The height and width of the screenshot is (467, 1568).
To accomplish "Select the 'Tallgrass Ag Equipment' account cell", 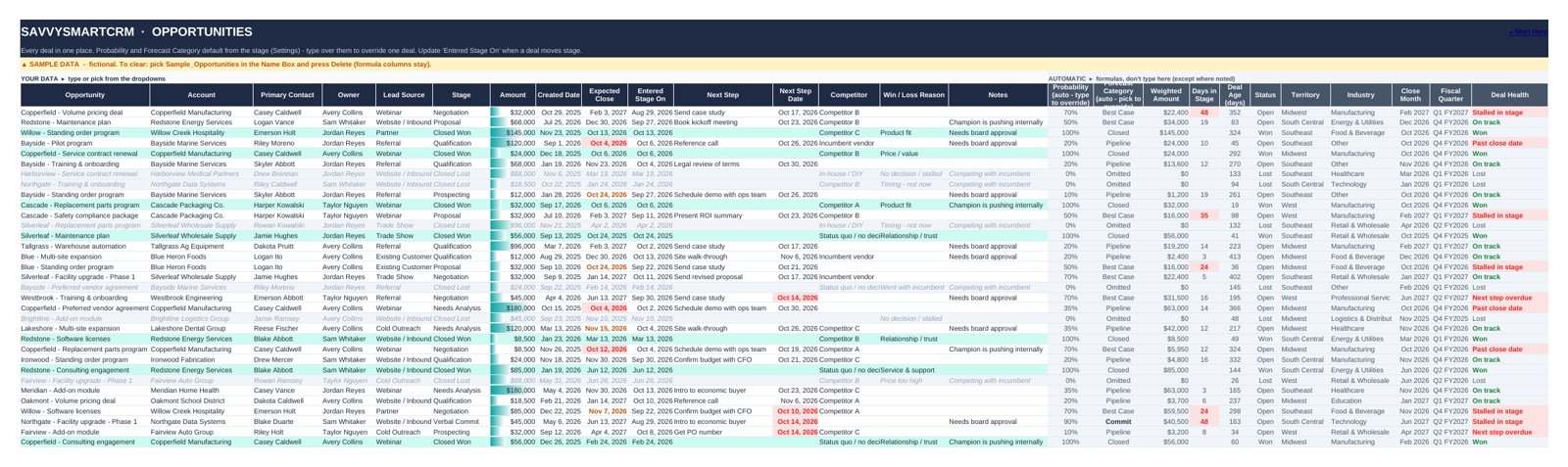I will (202, 246).
